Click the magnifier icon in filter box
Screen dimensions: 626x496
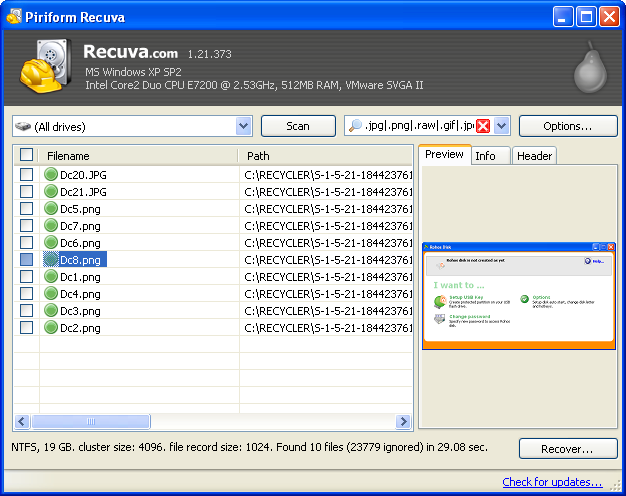tap(355, 126)
